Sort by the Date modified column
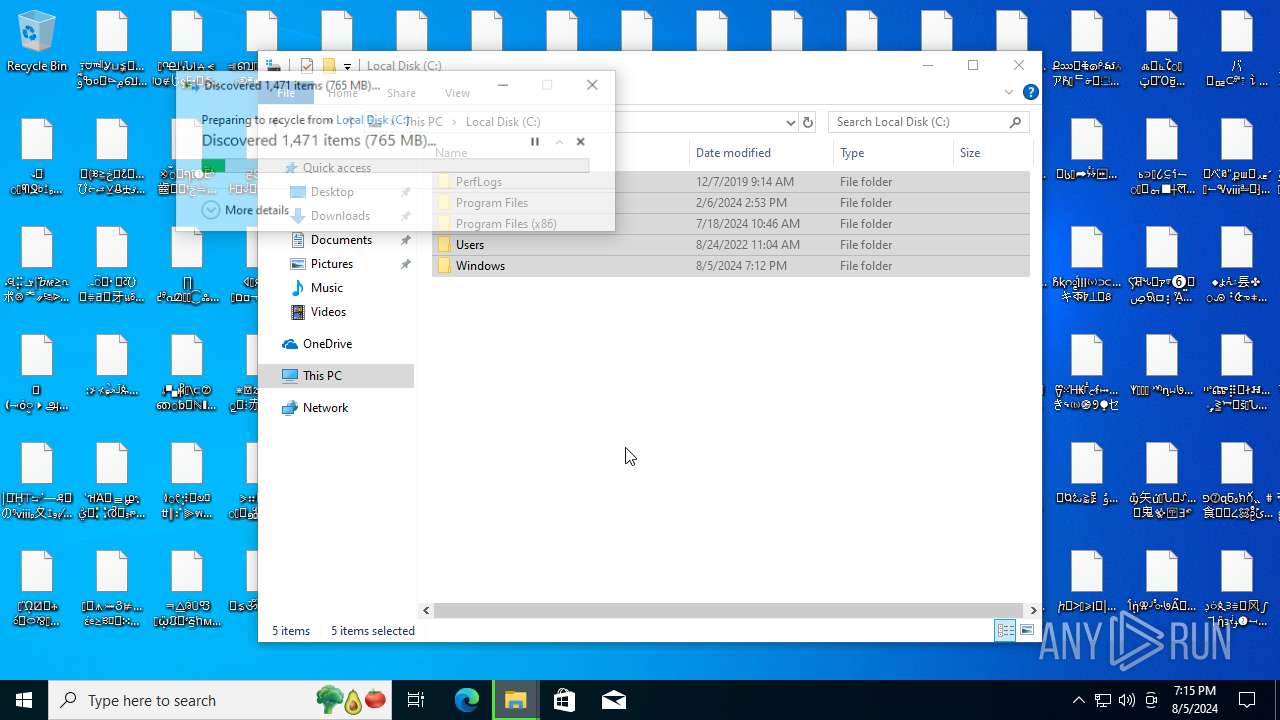Image resolution: width=1280 pixels, height=720 pixels. pos(733,153)
